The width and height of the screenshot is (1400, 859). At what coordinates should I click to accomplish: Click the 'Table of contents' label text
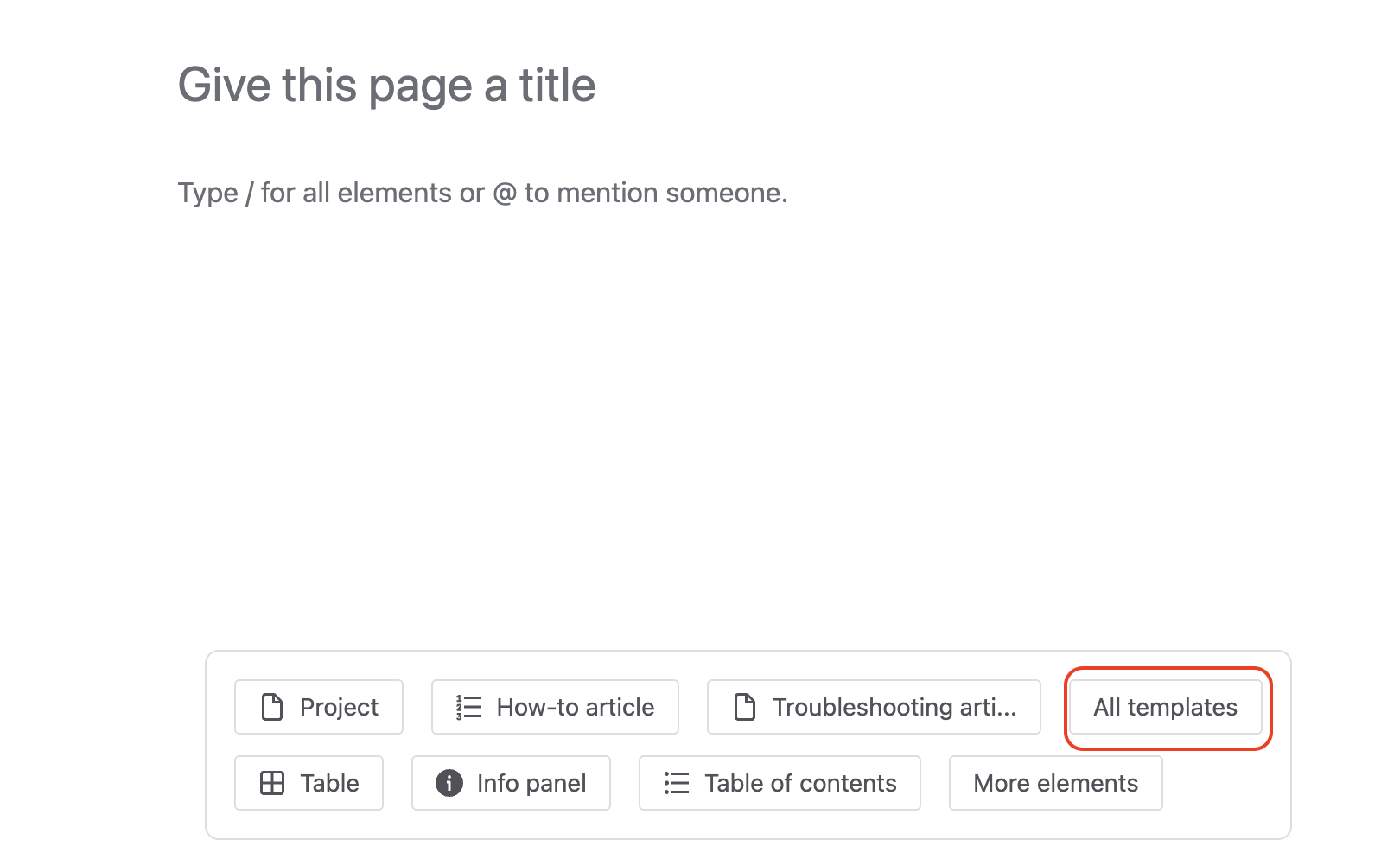[800, 783]
